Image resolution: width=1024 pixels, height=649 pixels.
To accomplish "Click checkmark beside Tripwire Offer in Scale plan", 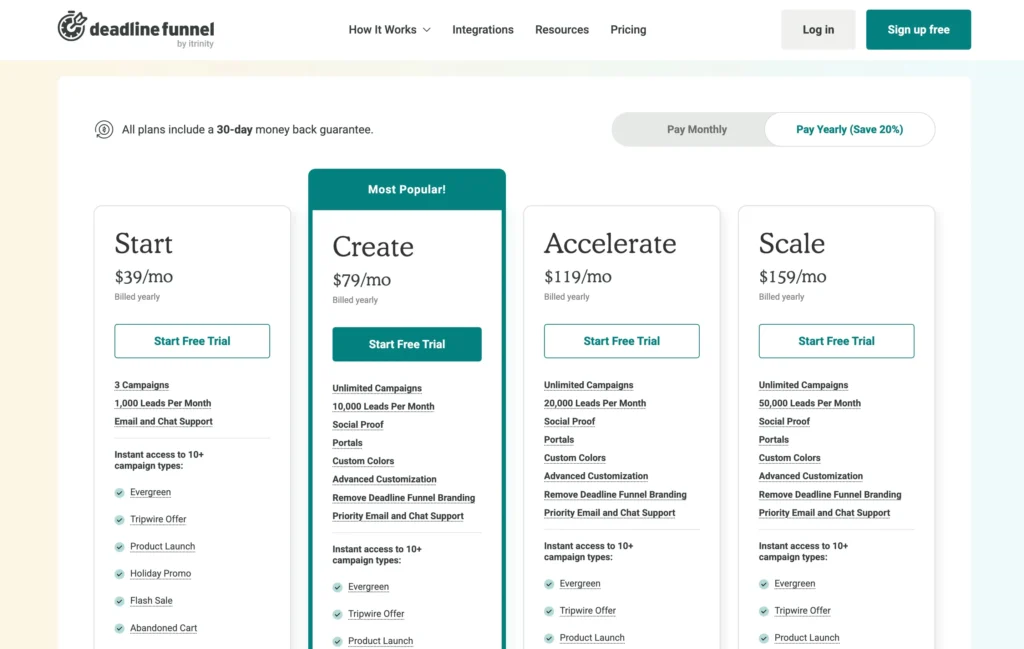I will [x=764, y=611].
